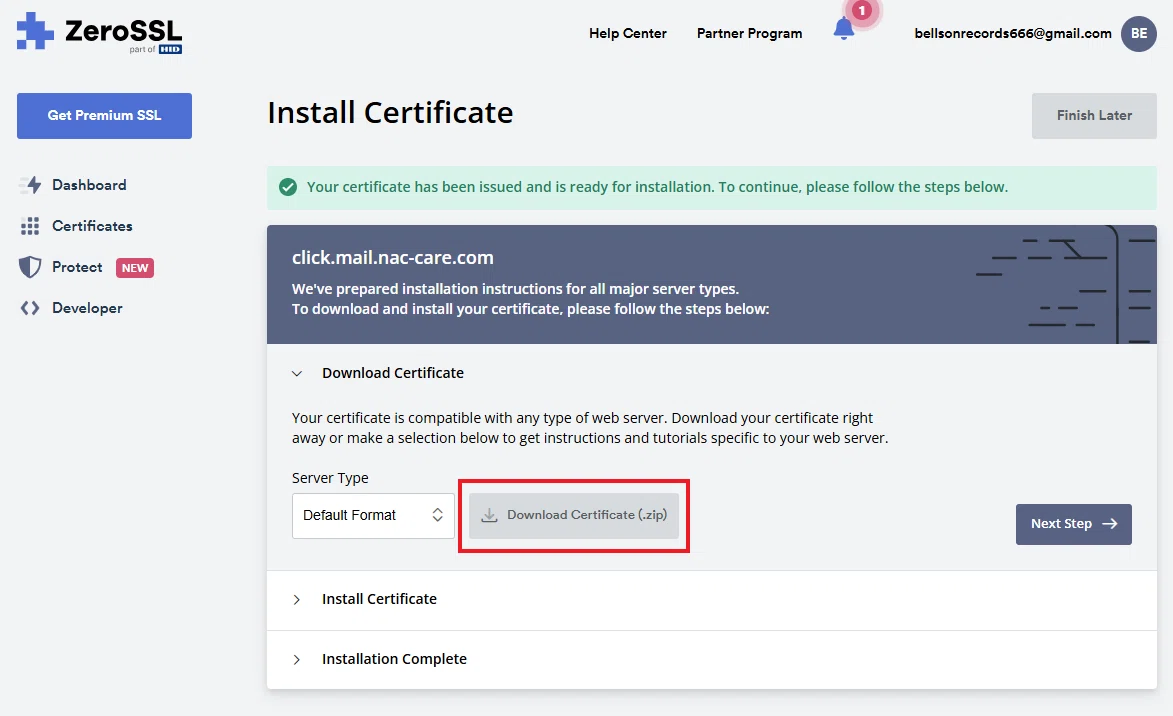This screenshot has width=1173, height=716.
Task: Open the Server Type Default Format dropdown
Action: pyautogui.click(x=373, y=515)
